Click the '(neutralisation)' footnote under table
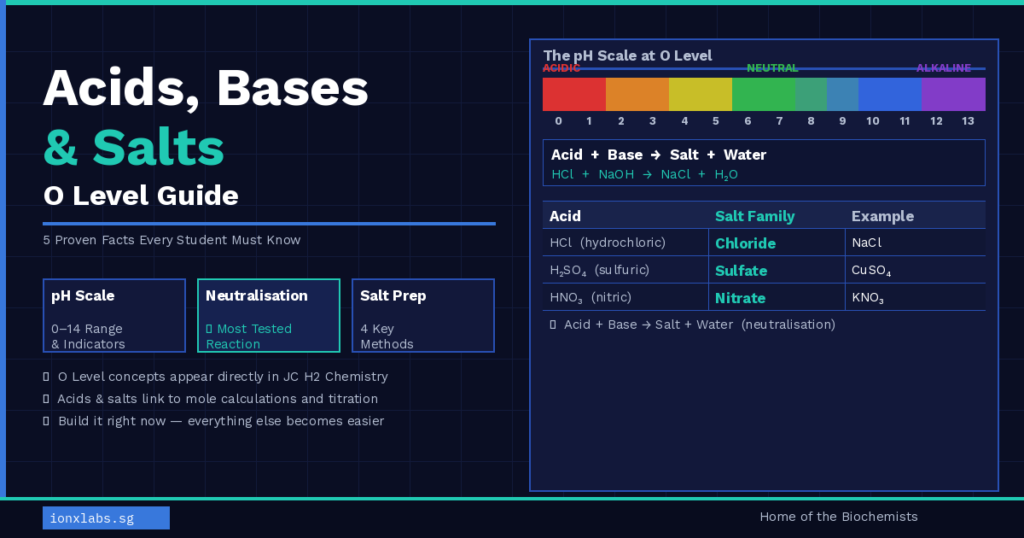Viewport: 1024px width, 538px height. tap(788, 324)
